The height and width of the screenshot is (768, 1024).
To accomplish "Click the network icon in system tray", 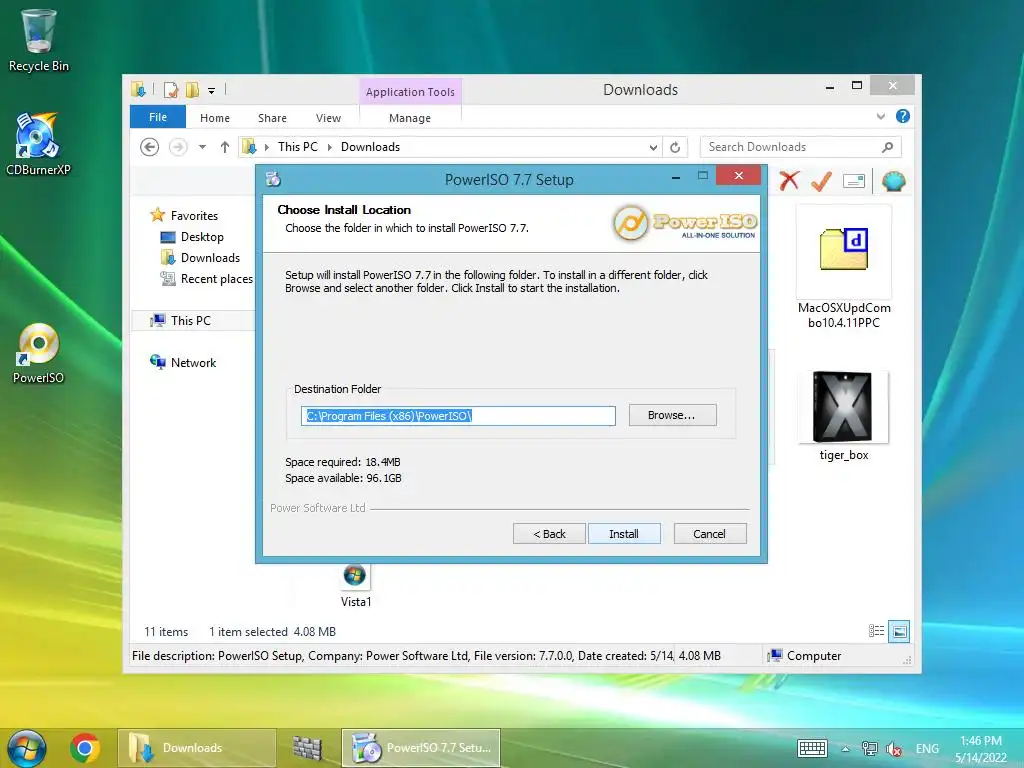I will [869, 748].
